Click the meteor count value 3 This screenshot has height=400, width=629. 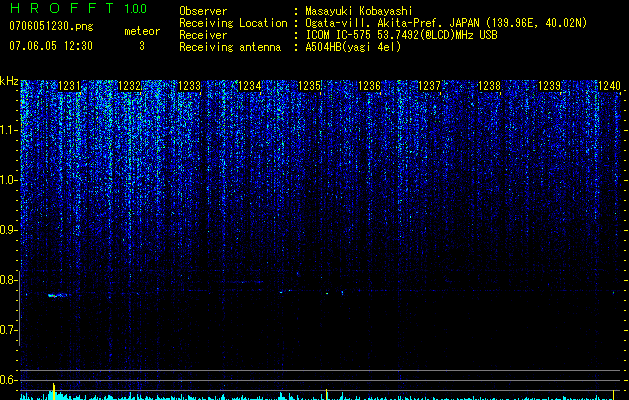click(x=142, y=46)
